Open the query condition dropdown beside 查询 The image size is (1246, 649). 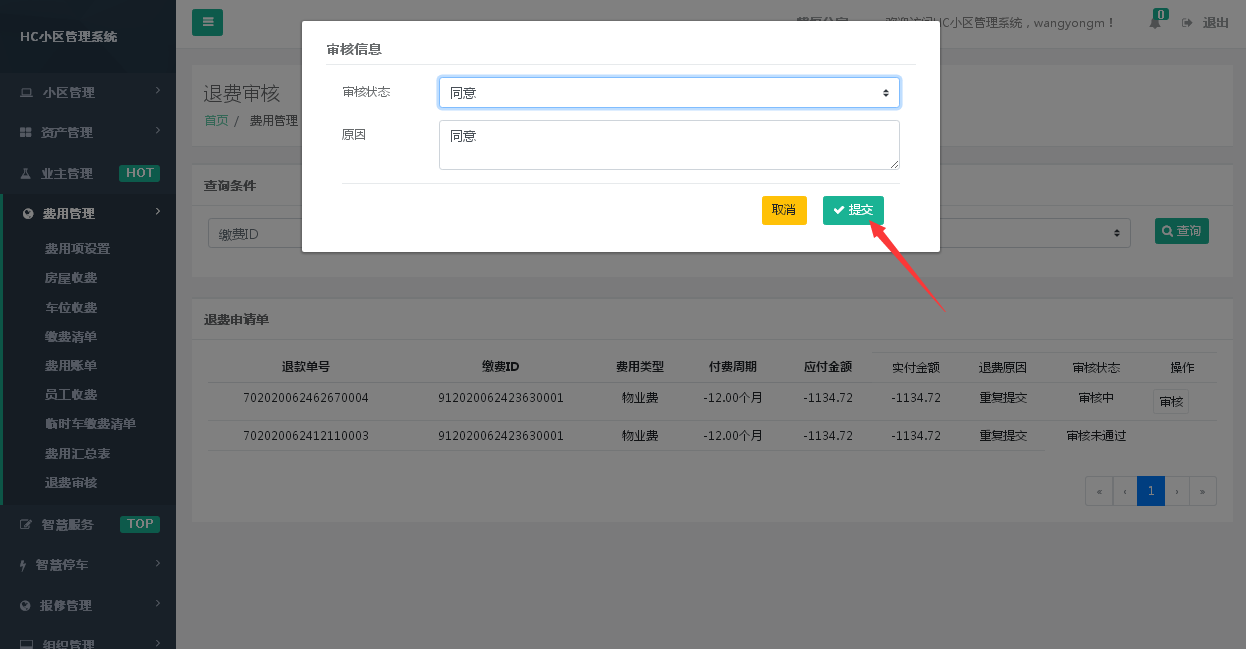1035,233
